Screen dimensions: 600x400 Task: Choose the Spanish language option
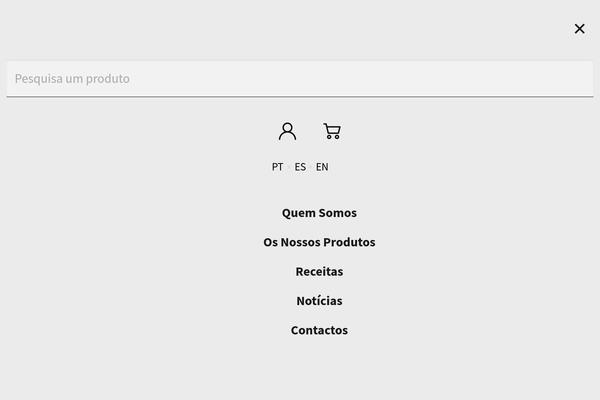coord(300,167)
